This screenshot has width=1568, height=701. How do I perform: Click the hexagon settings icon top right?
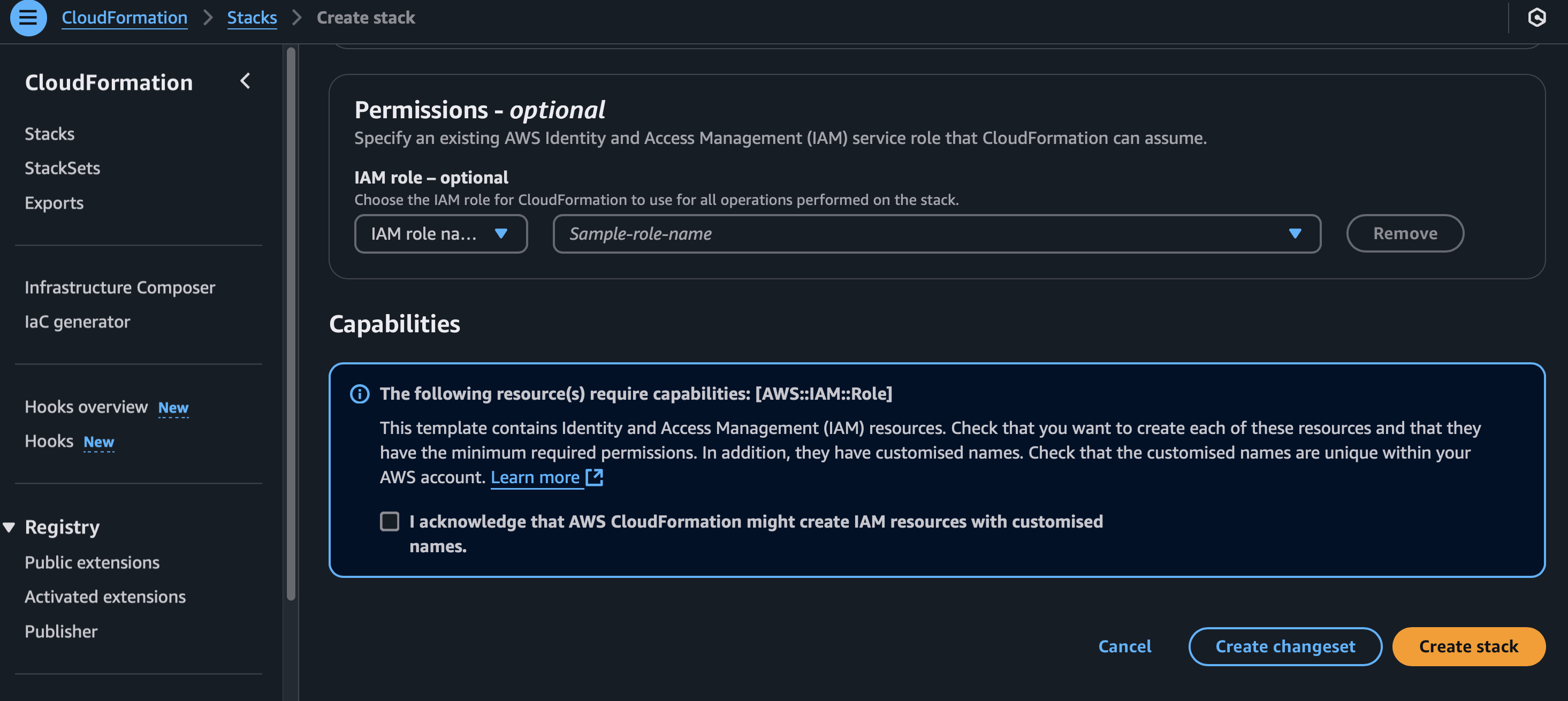click(x=1536, y=18)
